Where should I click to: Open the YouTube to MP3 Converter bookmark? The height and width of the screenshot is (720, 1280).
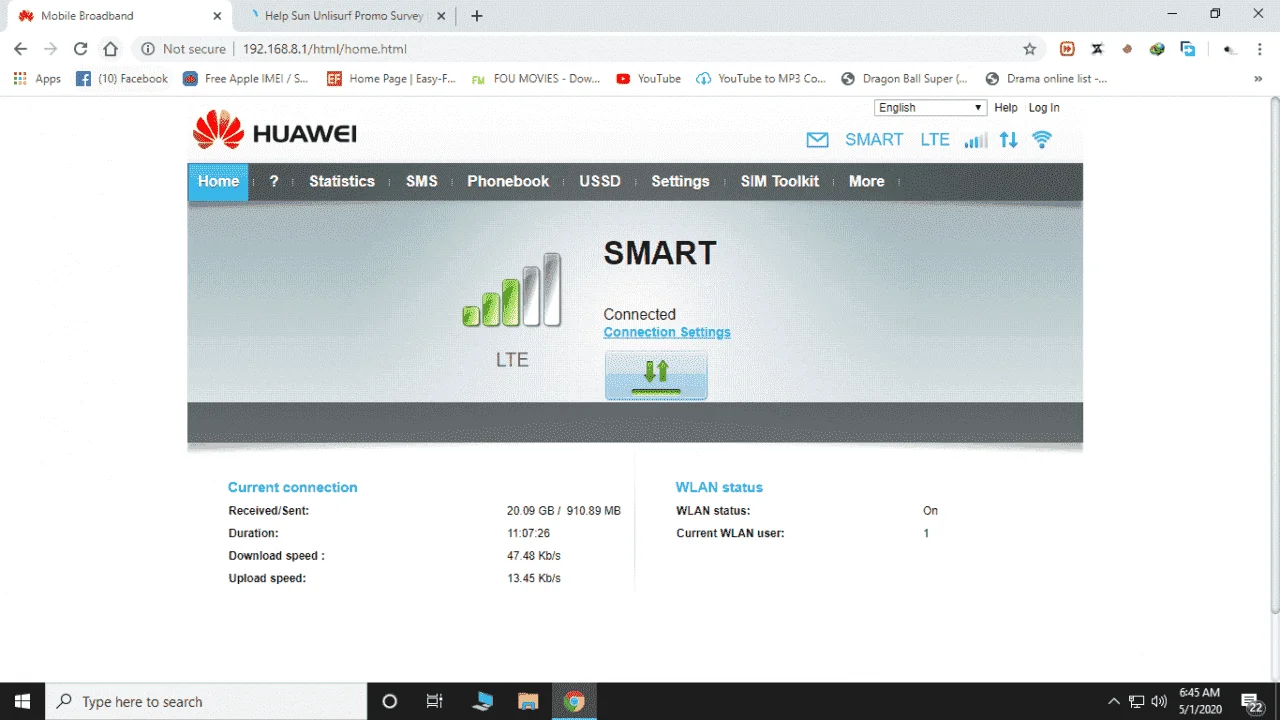click(x=761, y=79)
